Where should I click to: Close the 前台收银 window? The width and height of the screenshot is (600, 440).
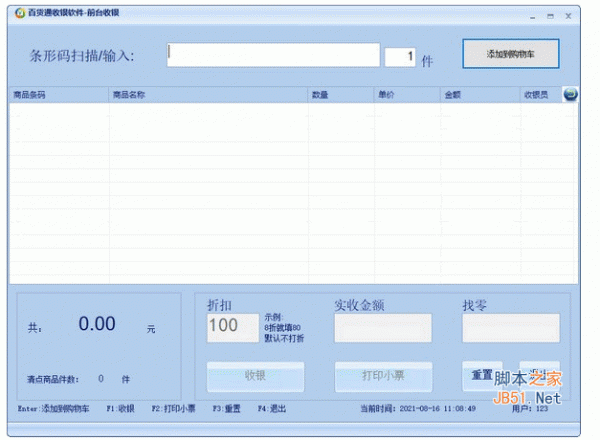568,16
